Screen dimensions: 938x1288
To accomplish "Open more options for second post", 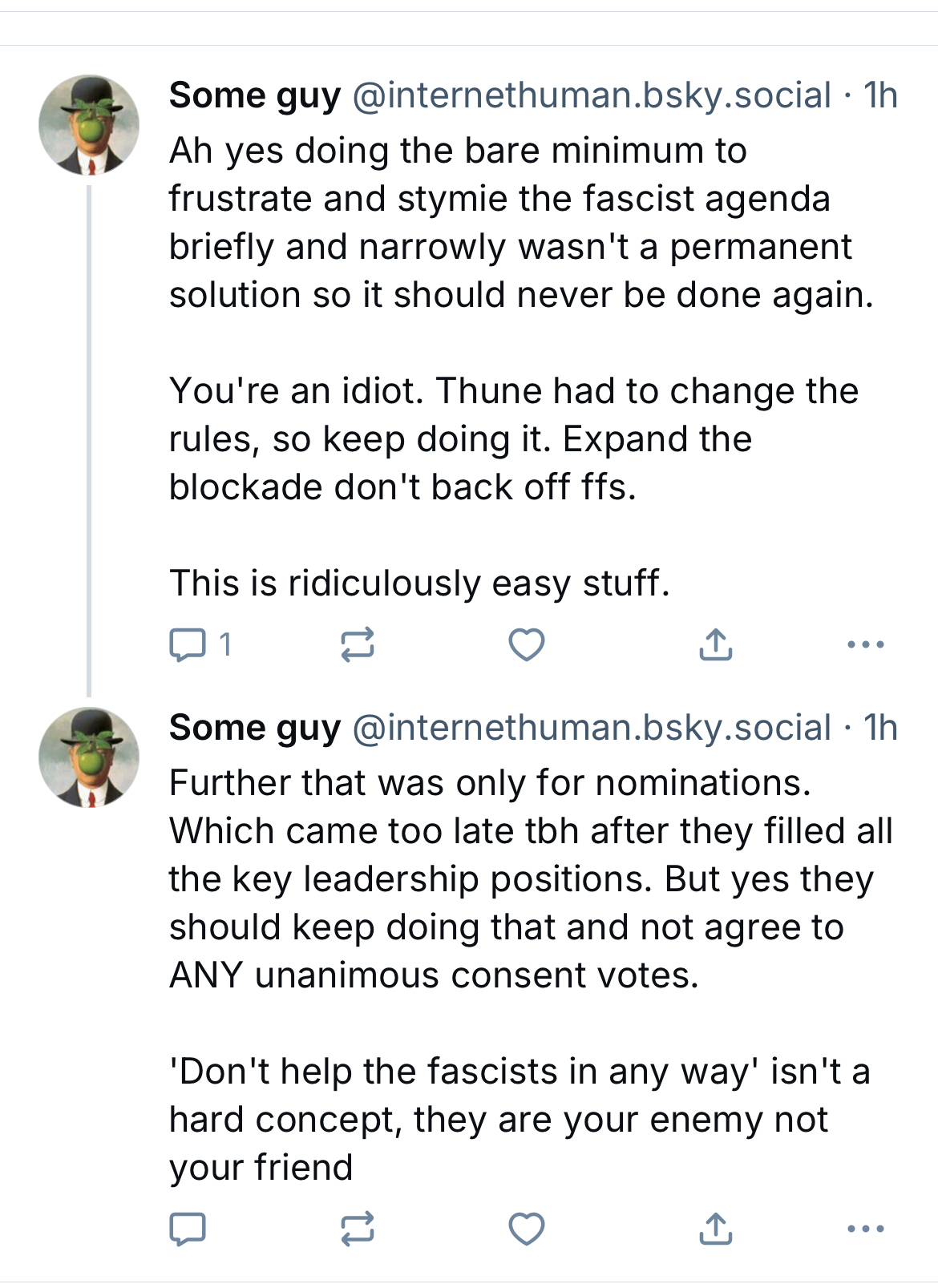I will (x=866, y=1229).
